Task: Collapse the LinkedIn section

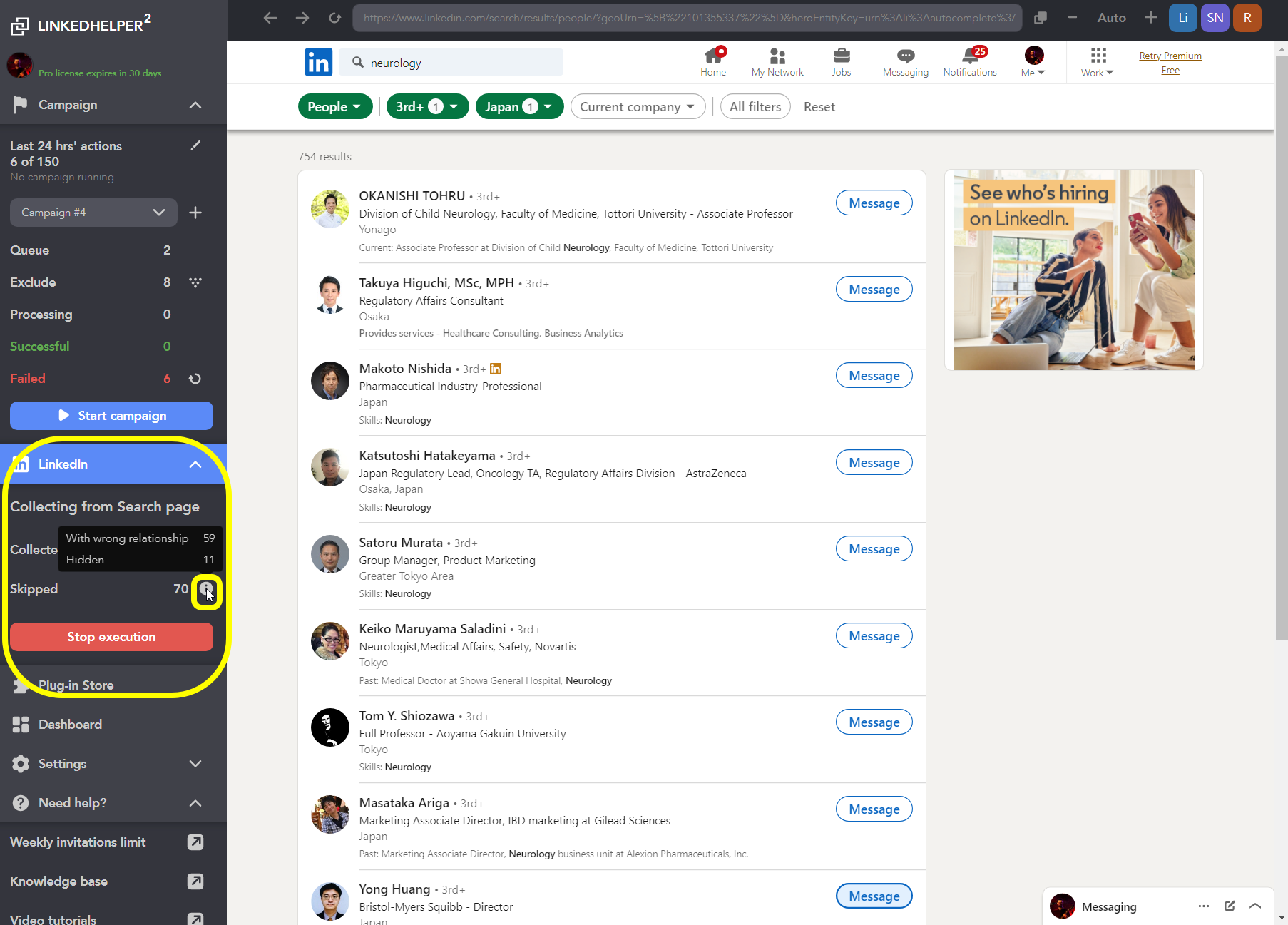Action: click(x=195, y=464)
